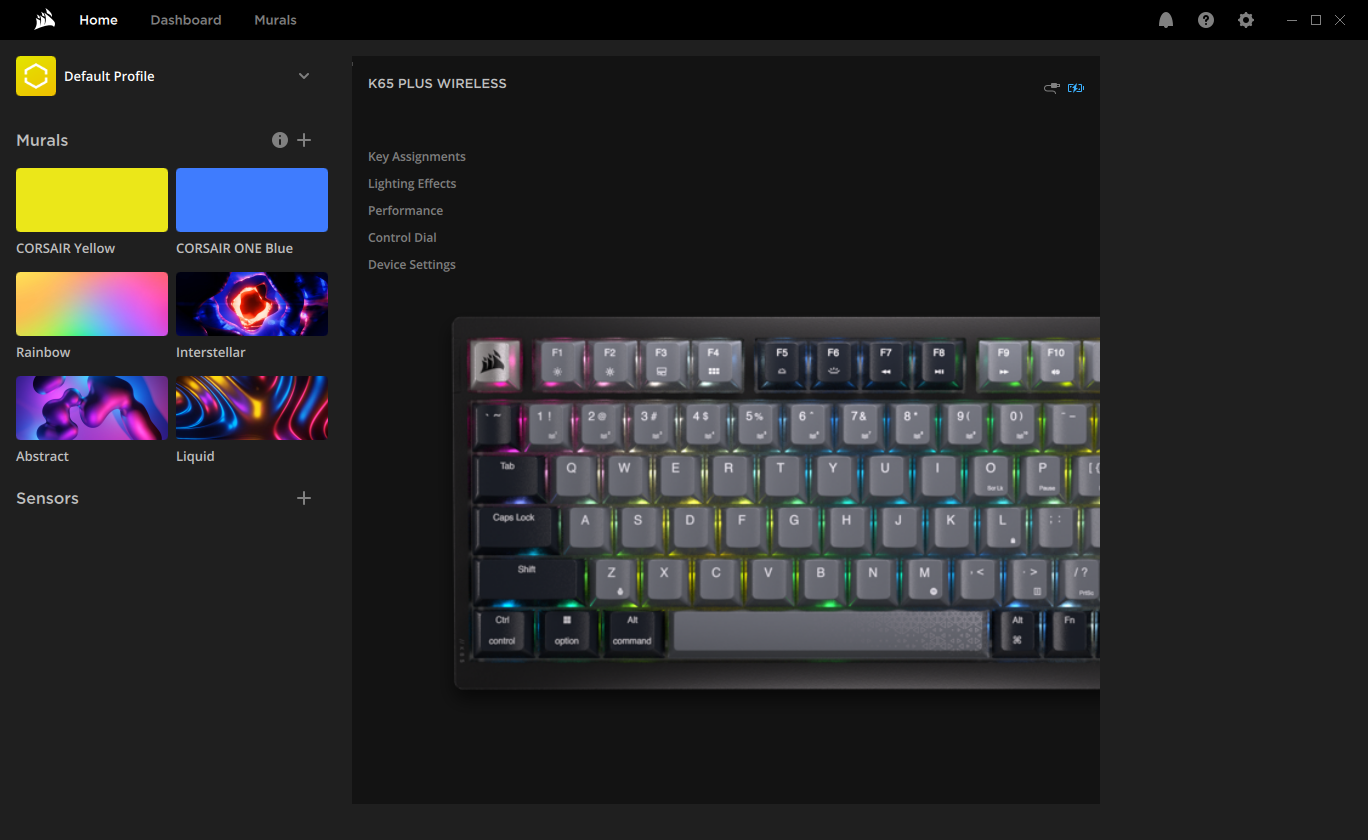The image size is (1368, 840).
Task: Click the Sensors section heading
Action: pyautogui.click(x=47, y=498)
